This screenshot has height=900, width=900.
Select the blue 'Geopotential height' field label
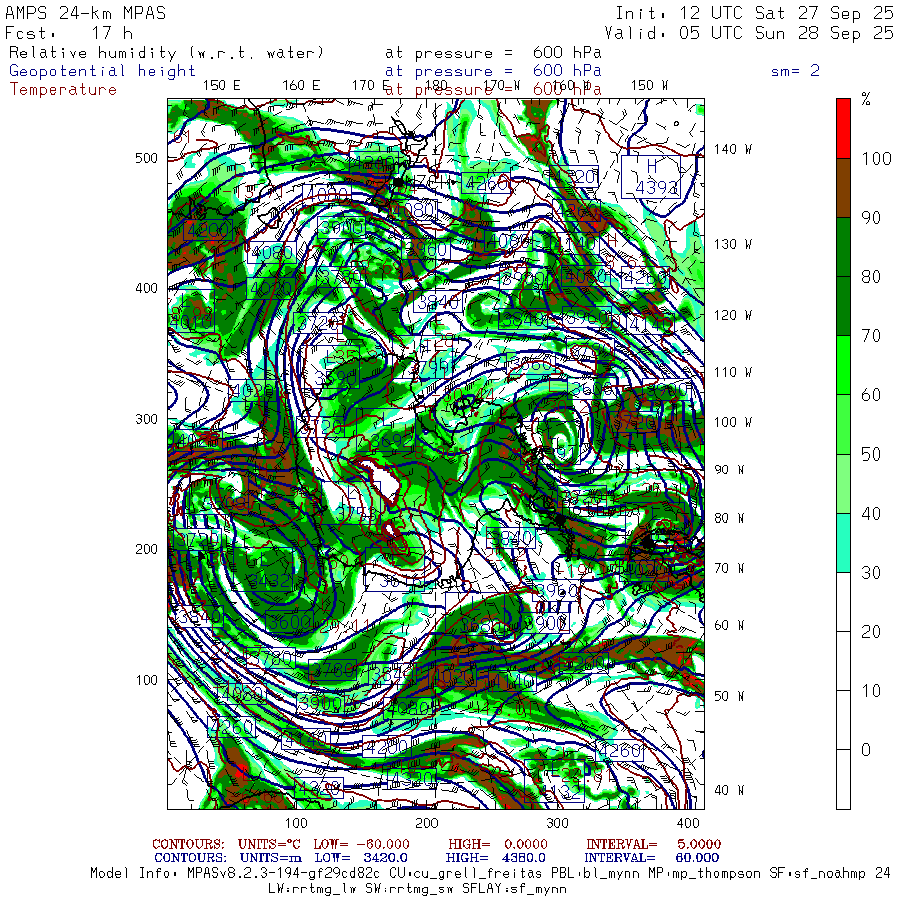click(103, 71)
